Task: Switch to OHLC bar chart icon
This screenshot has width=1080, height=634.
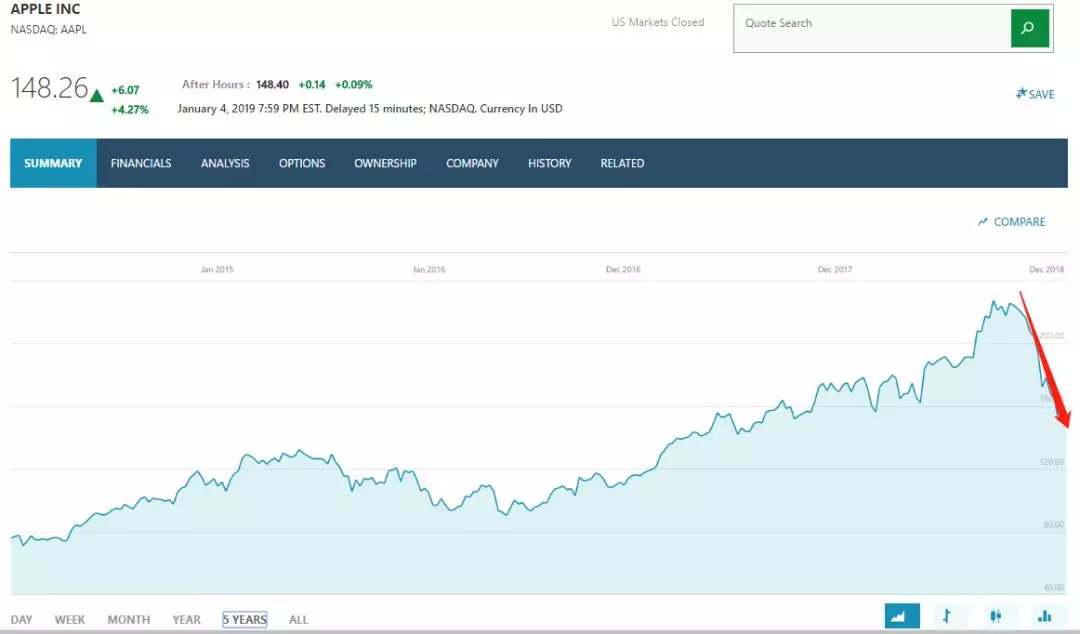Action: point(947,616)
